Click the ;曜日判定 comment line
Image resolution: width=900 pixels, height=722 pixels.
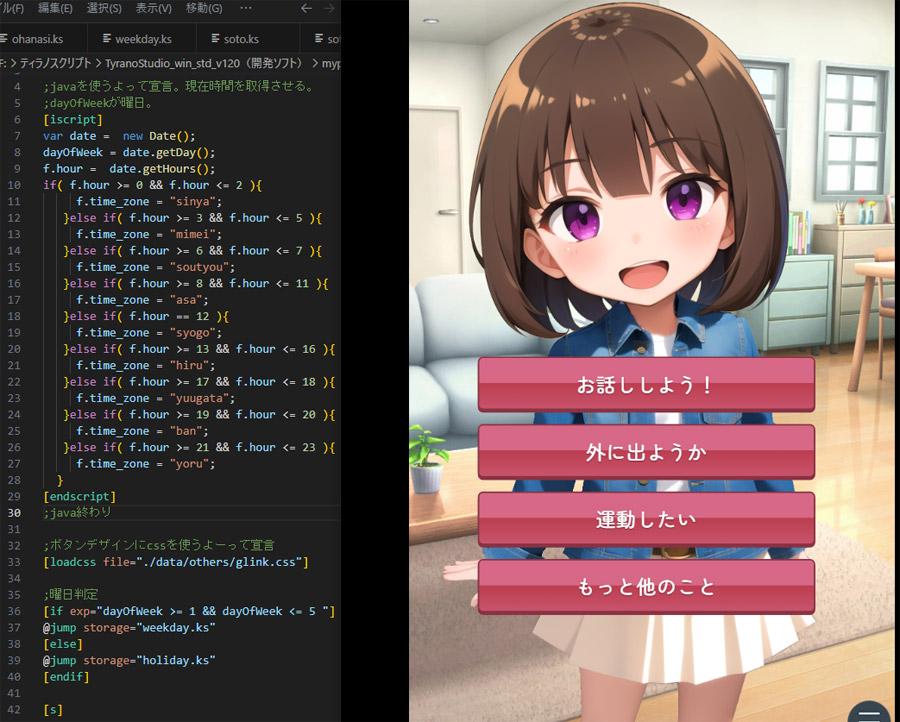pyautogui.click(x=71, y=595)
